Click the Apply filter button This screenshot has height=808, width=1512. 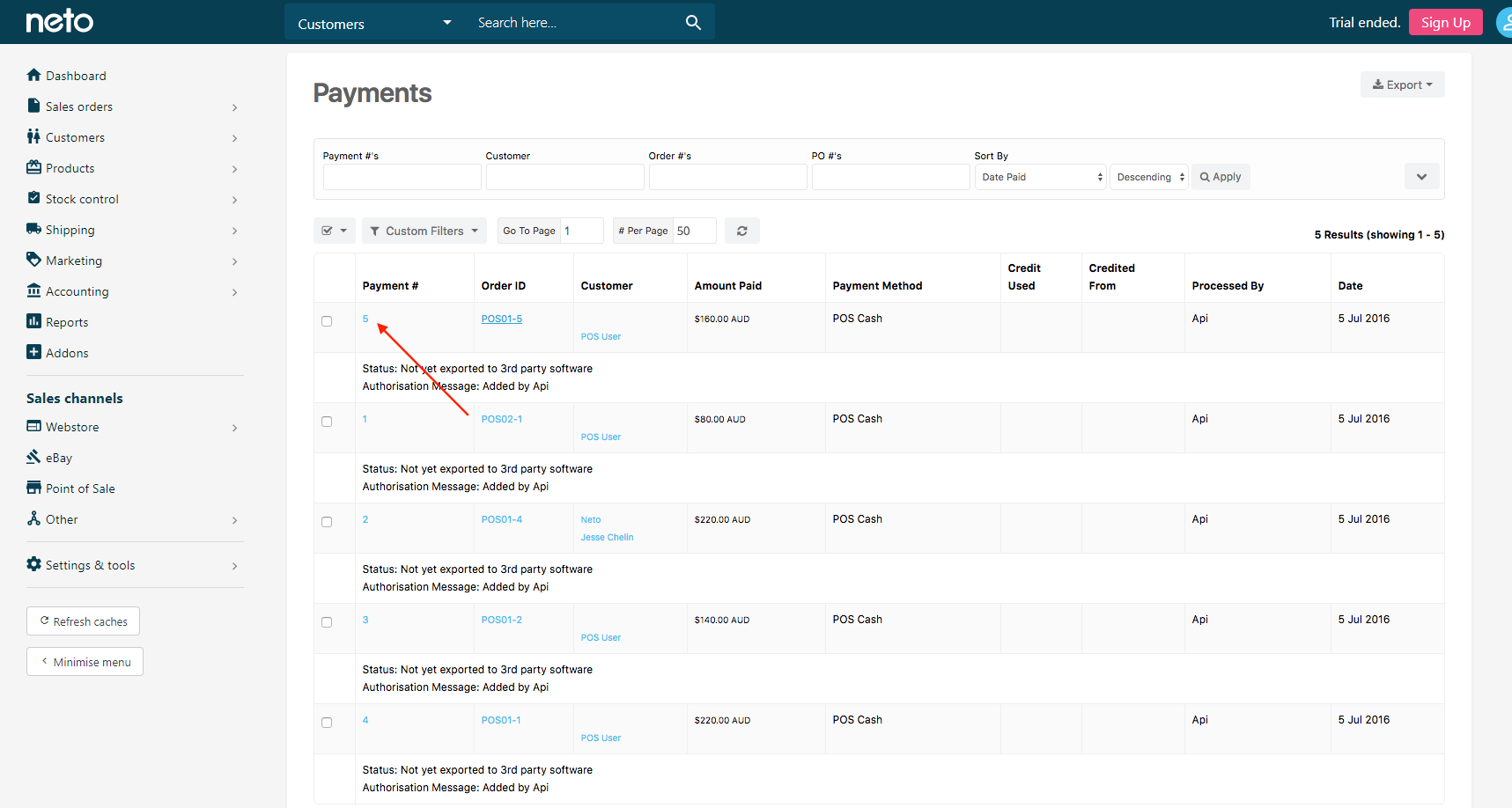(1221, 177)
